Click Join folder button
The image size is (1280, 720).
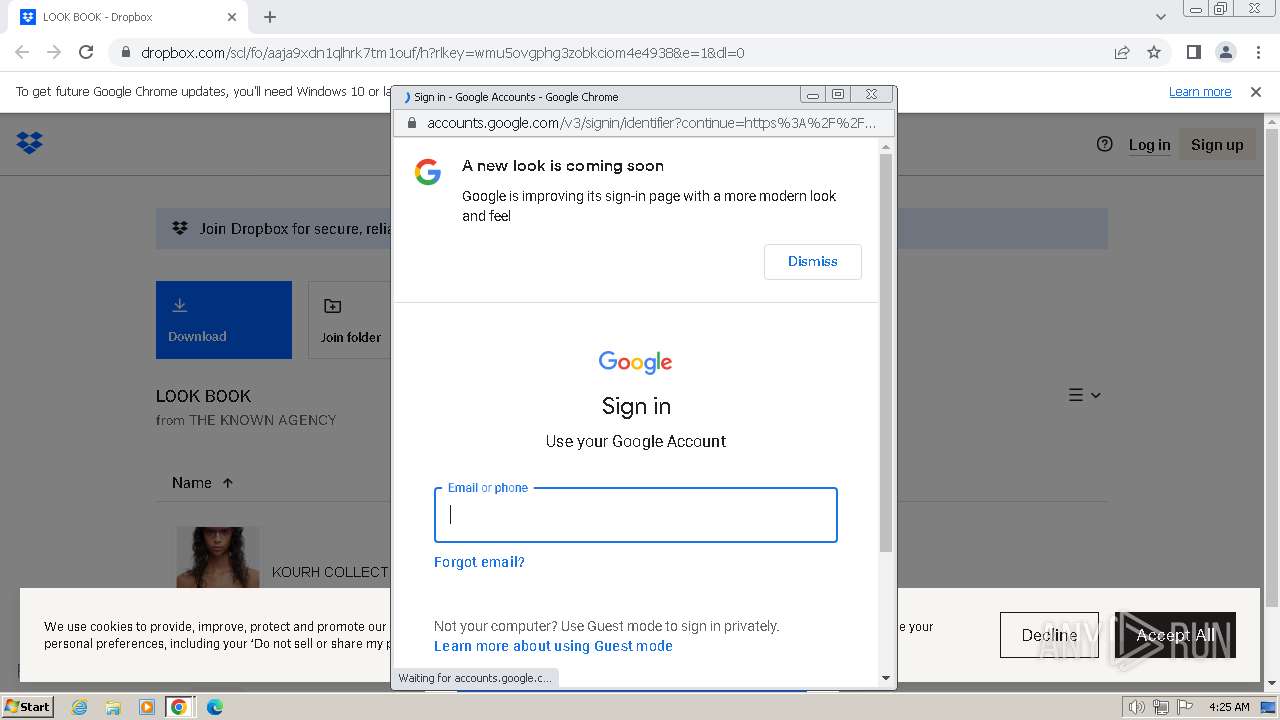(350, 320)
